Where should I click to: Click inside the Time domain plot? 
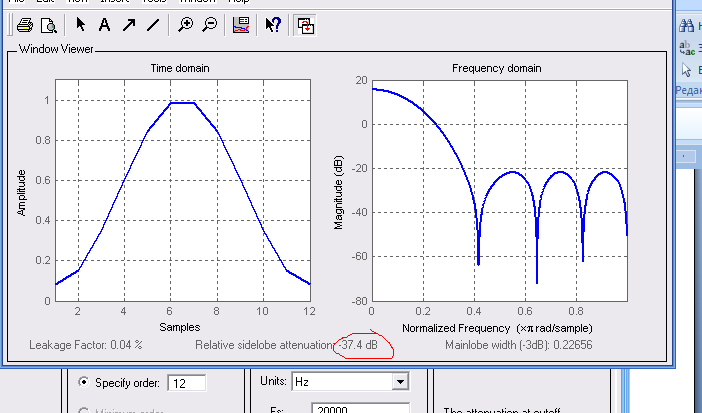[183, 190]
